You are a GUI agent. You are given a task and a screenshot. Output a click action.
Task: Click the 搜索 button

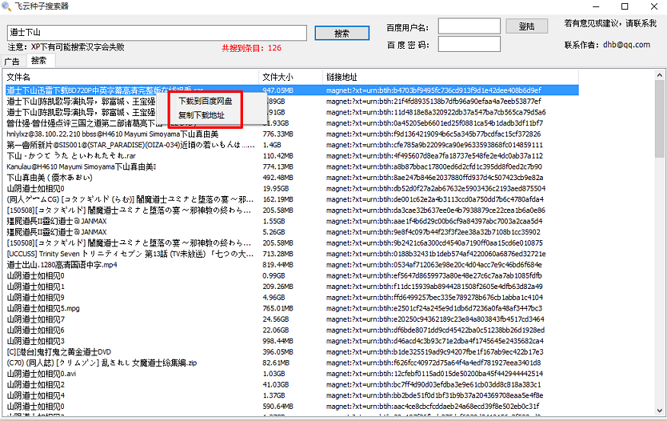pos(342,33)
